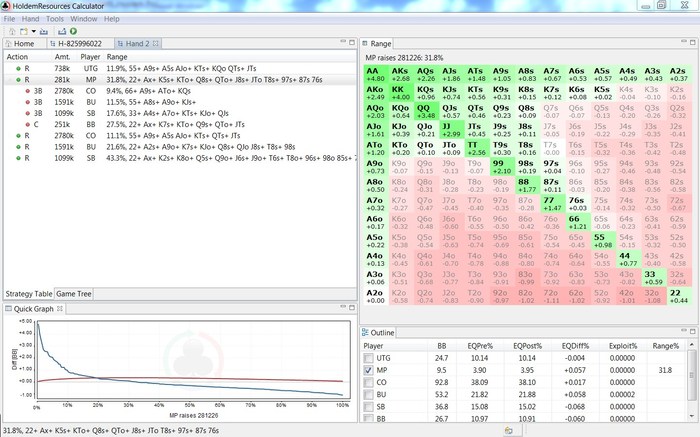Select the A2o +0.00 range cell
Image resolution: width=700 pixels, height=437 pixels.
click(376, 296)
